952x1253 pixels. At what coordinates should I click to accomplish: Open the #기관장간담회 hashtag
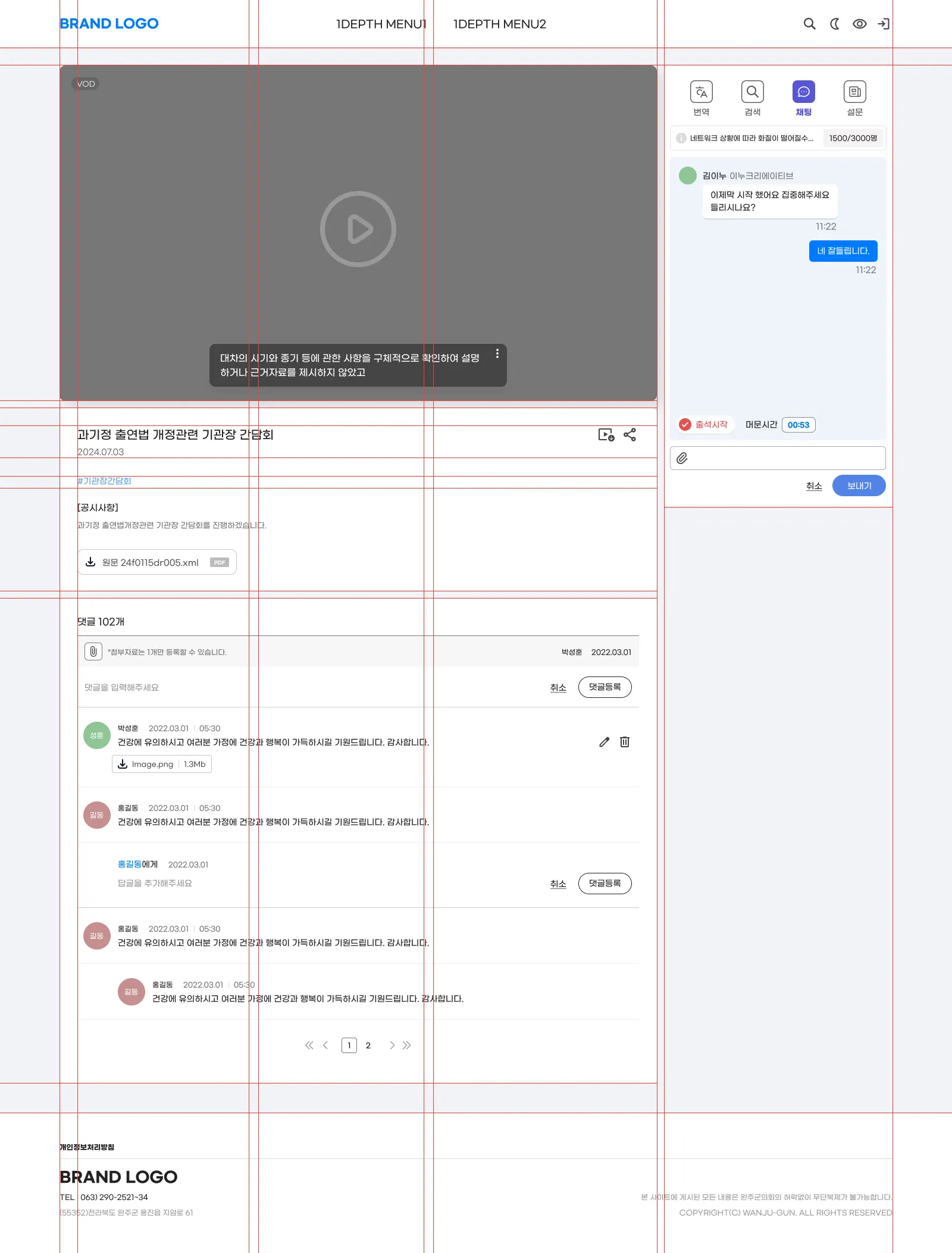click(x=104, y=481)
